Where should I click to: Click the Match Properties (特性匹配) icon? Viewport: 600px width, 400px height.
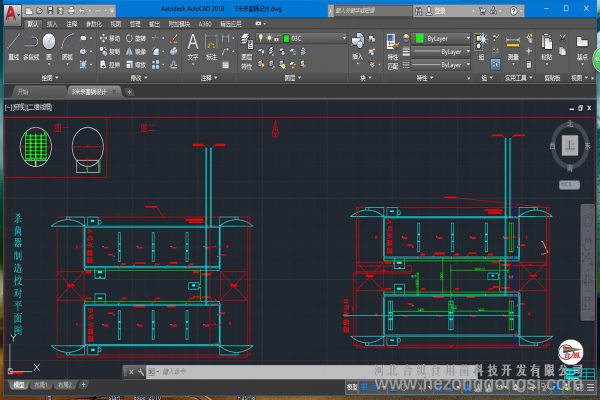pyautogui.click(x=391, y=45)
